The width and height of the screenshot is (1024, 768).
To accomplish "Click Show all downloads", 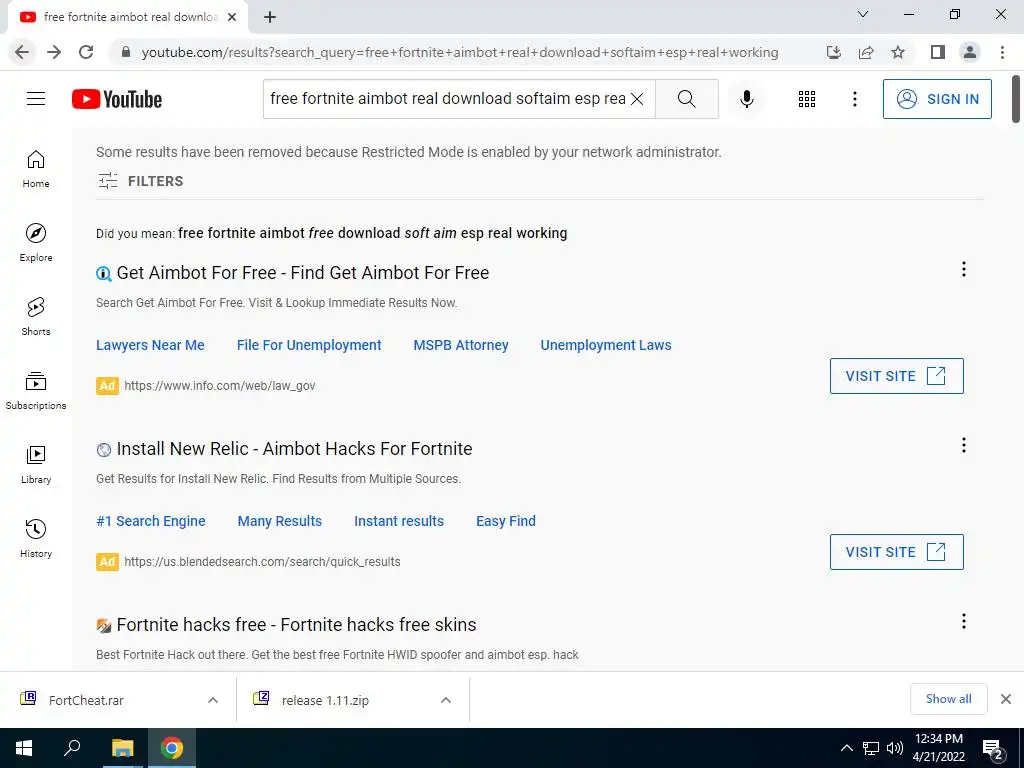I will click(948, 699).
